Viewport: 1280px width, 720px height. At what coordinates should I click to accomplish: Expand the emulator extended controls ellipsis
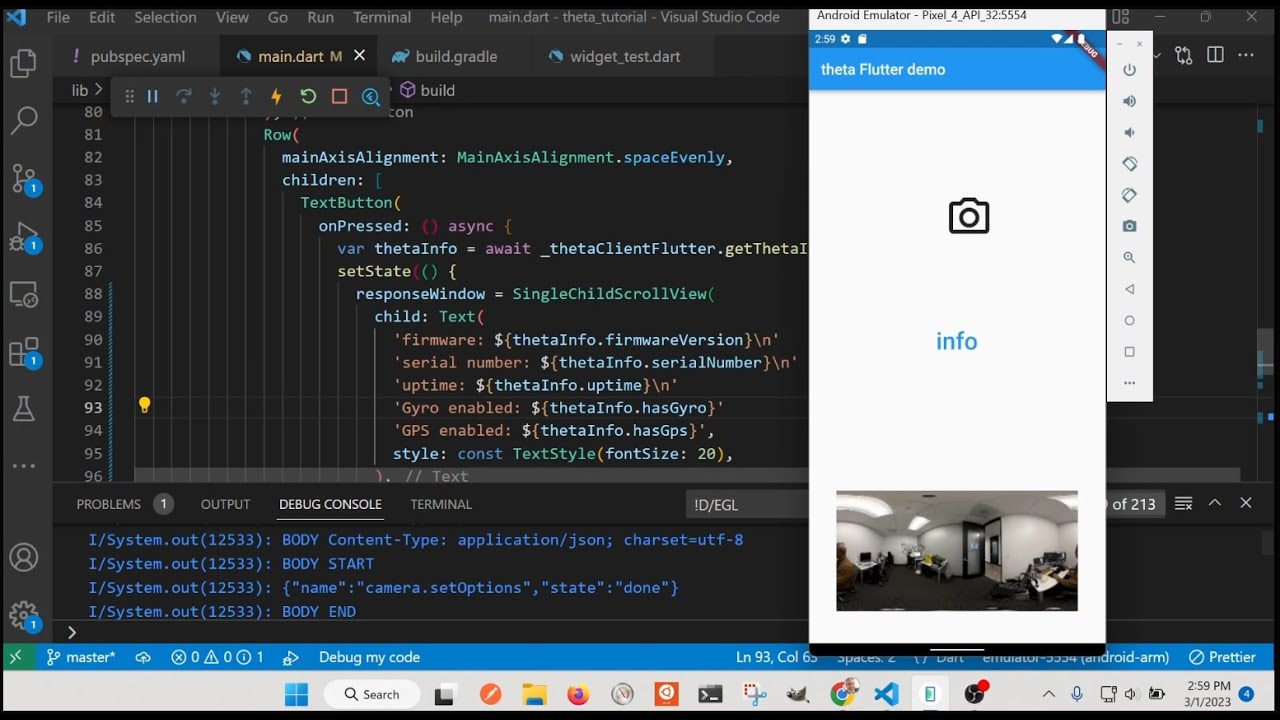coord(1129,383)
